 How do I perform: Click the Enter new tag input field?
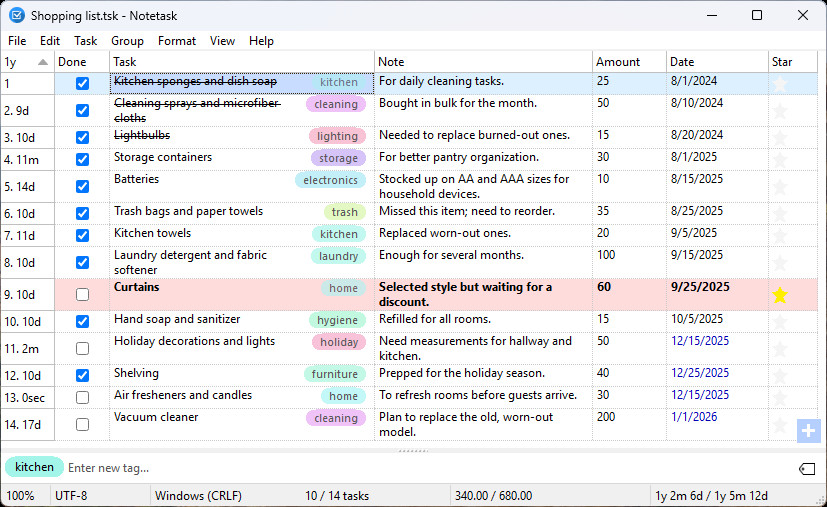[430, 468]
